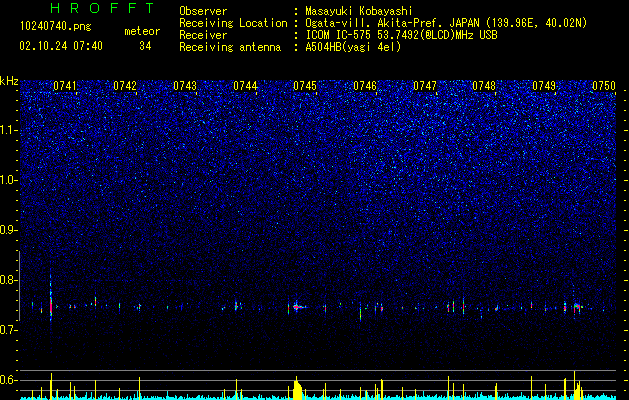Click the gray frequency range bar on left axis

click(19, 286)
